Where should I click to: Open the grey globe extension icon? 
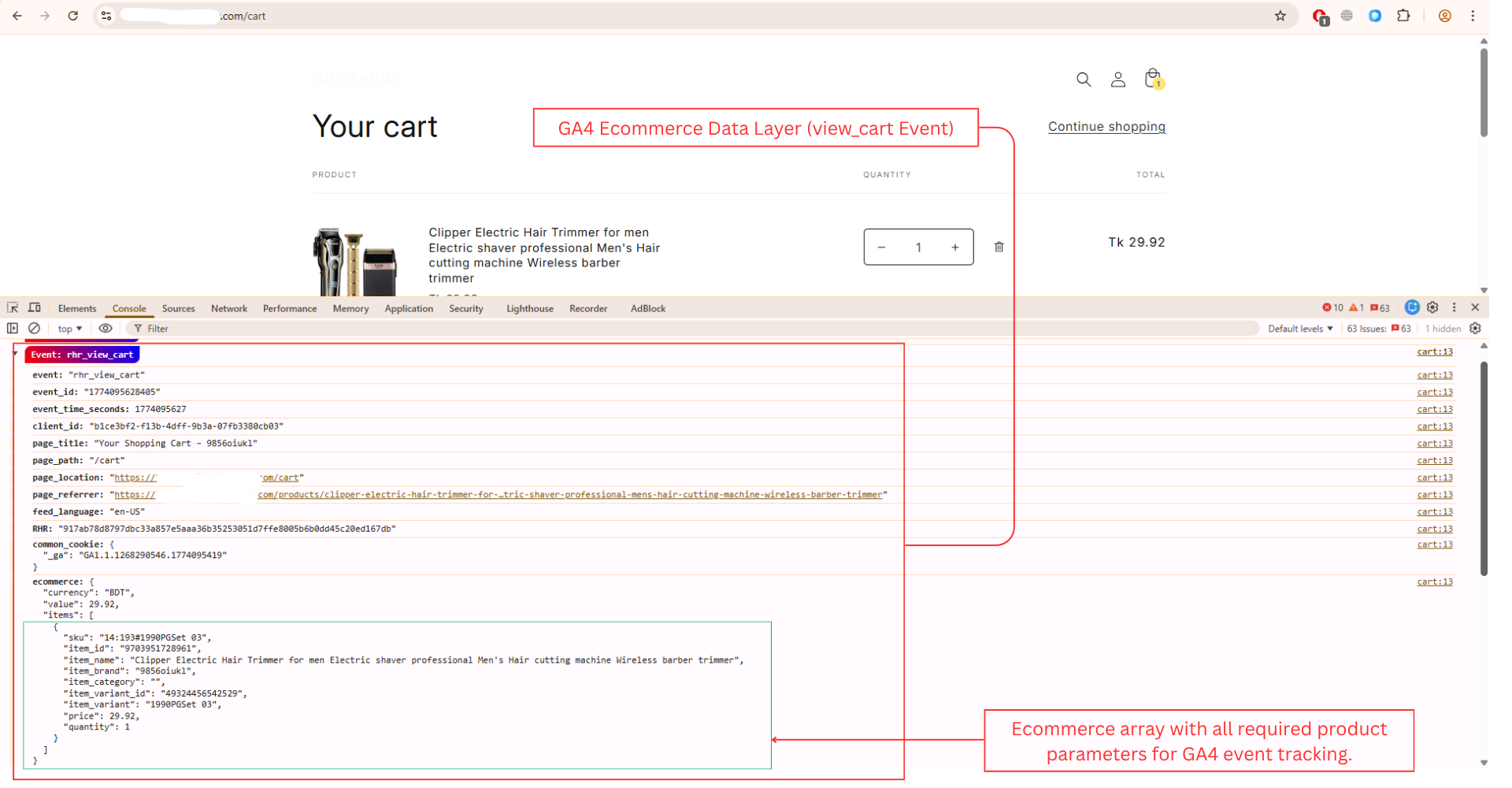(1347, 16)
